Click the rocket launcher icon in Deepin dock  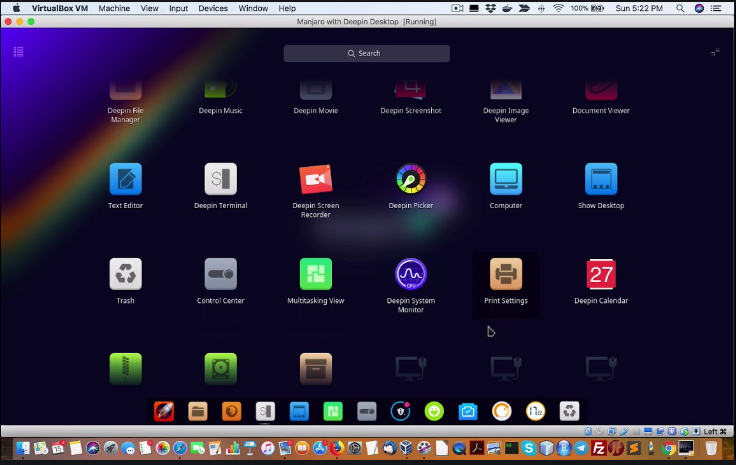pos(164,412)
